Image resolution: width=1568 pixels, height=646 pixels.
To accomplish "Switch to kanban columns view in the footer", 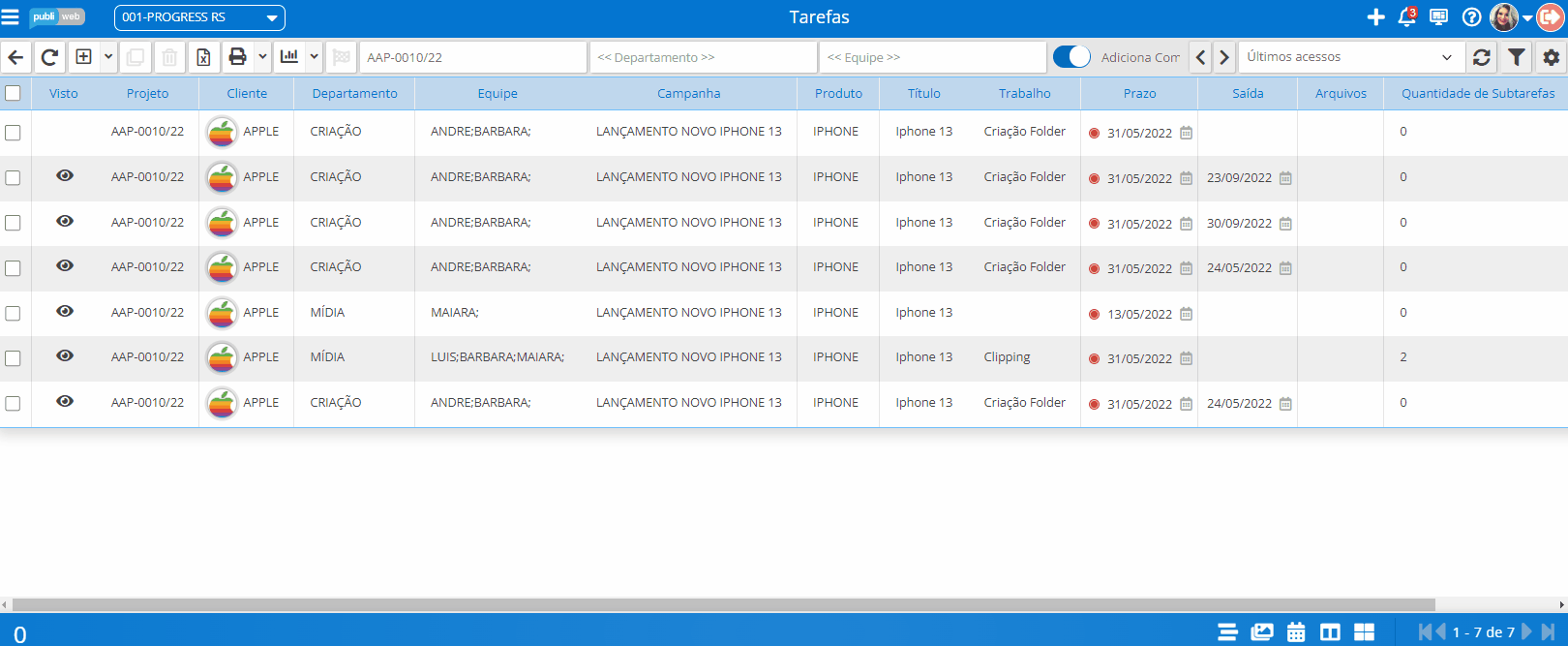I will 1331,632.
